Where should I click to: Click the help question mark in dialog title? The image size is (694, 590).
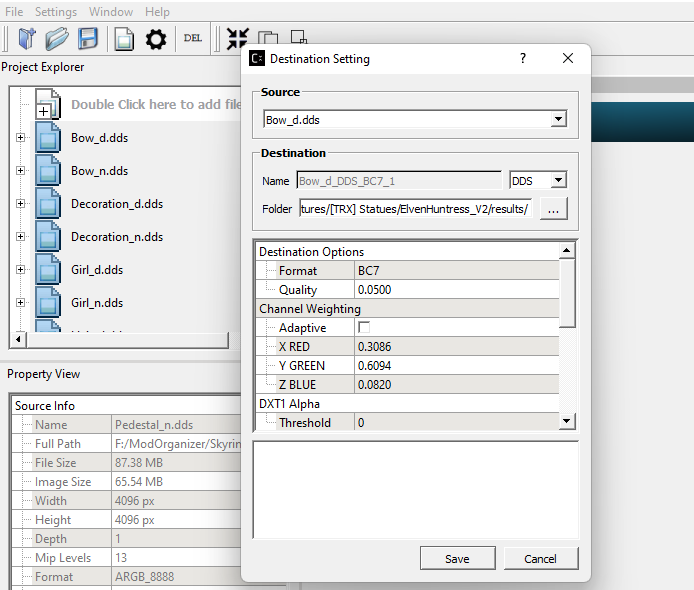(523, 58)
